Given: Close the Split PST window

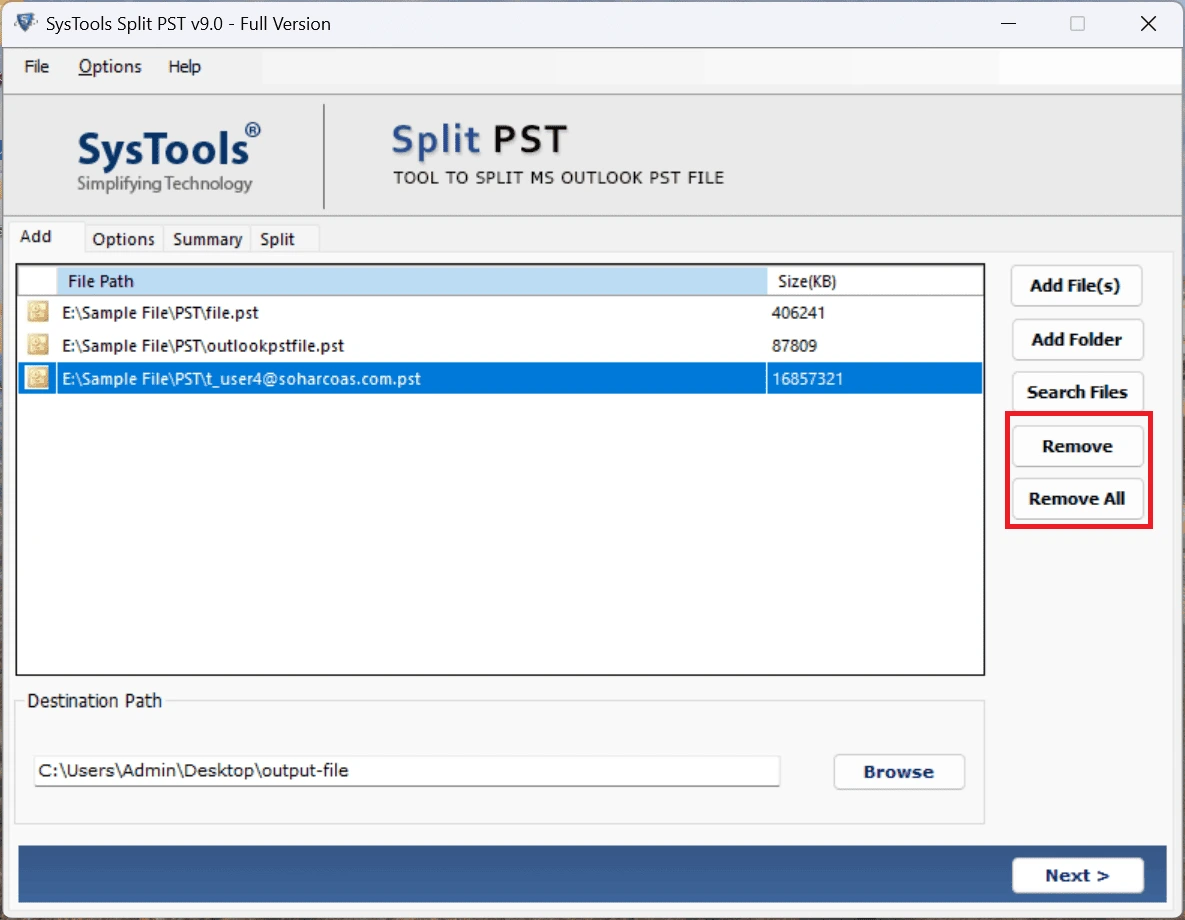Looking at the screenshot, I should tap(1148, 23).
